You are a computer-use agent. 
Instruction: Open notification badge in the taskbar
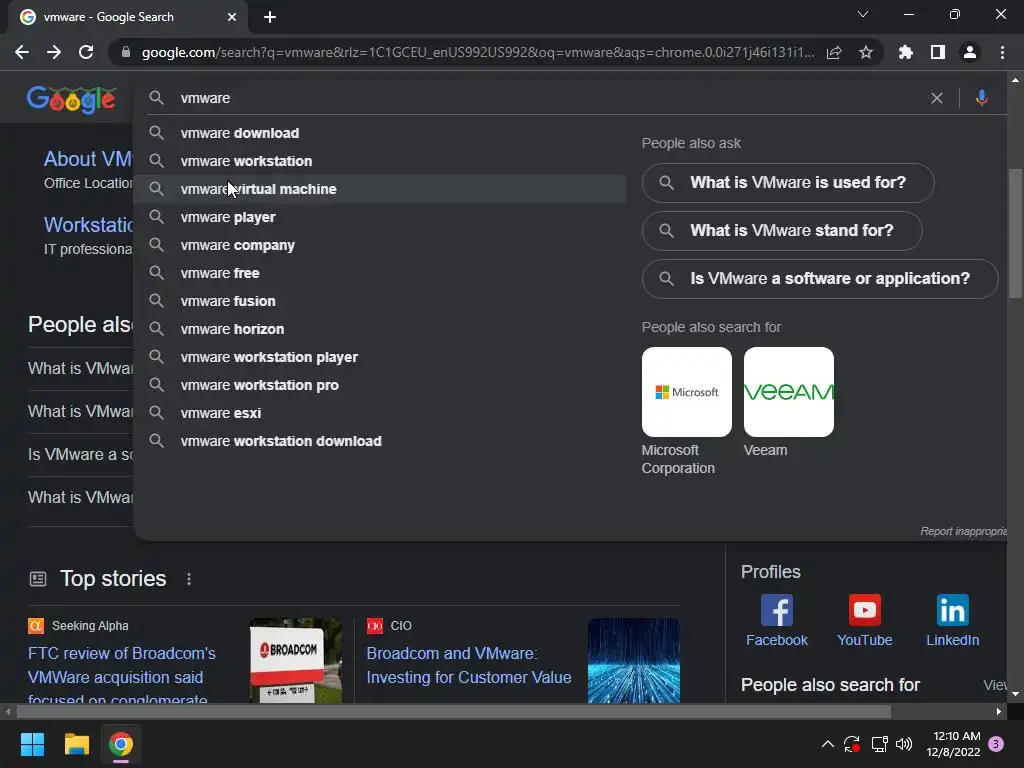pos(996,744)
